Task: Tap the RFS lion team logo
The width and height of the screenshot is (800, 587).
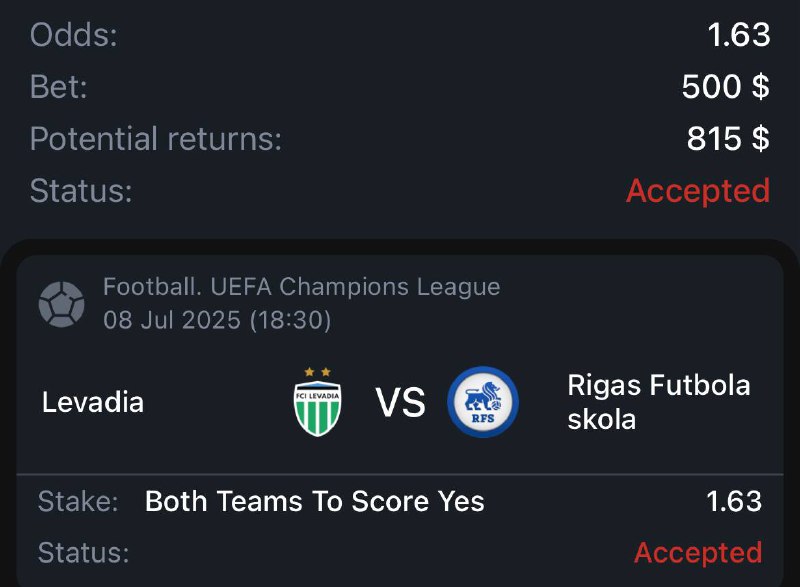Action: pos(483,402)
